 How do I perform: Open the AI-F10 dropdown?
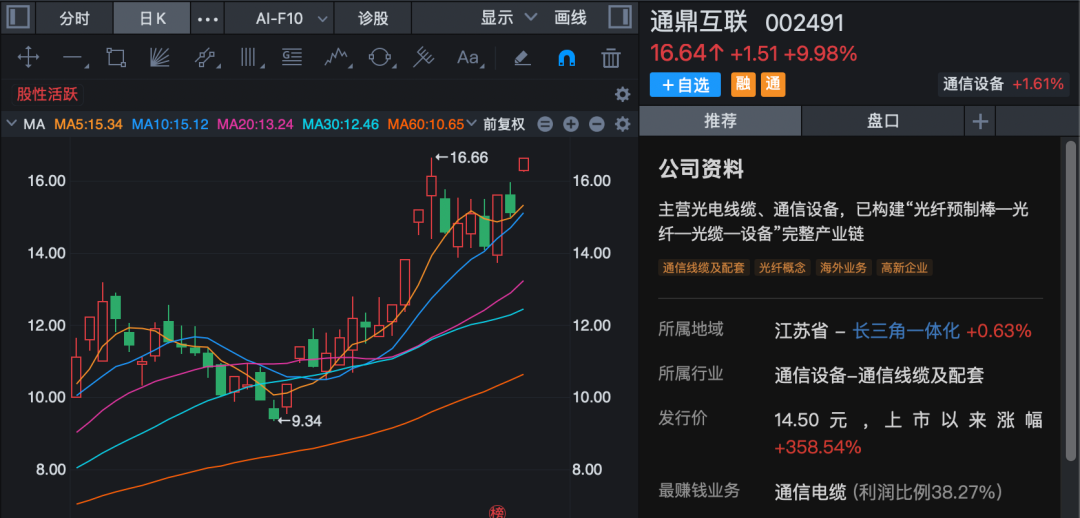coord(292,18)
